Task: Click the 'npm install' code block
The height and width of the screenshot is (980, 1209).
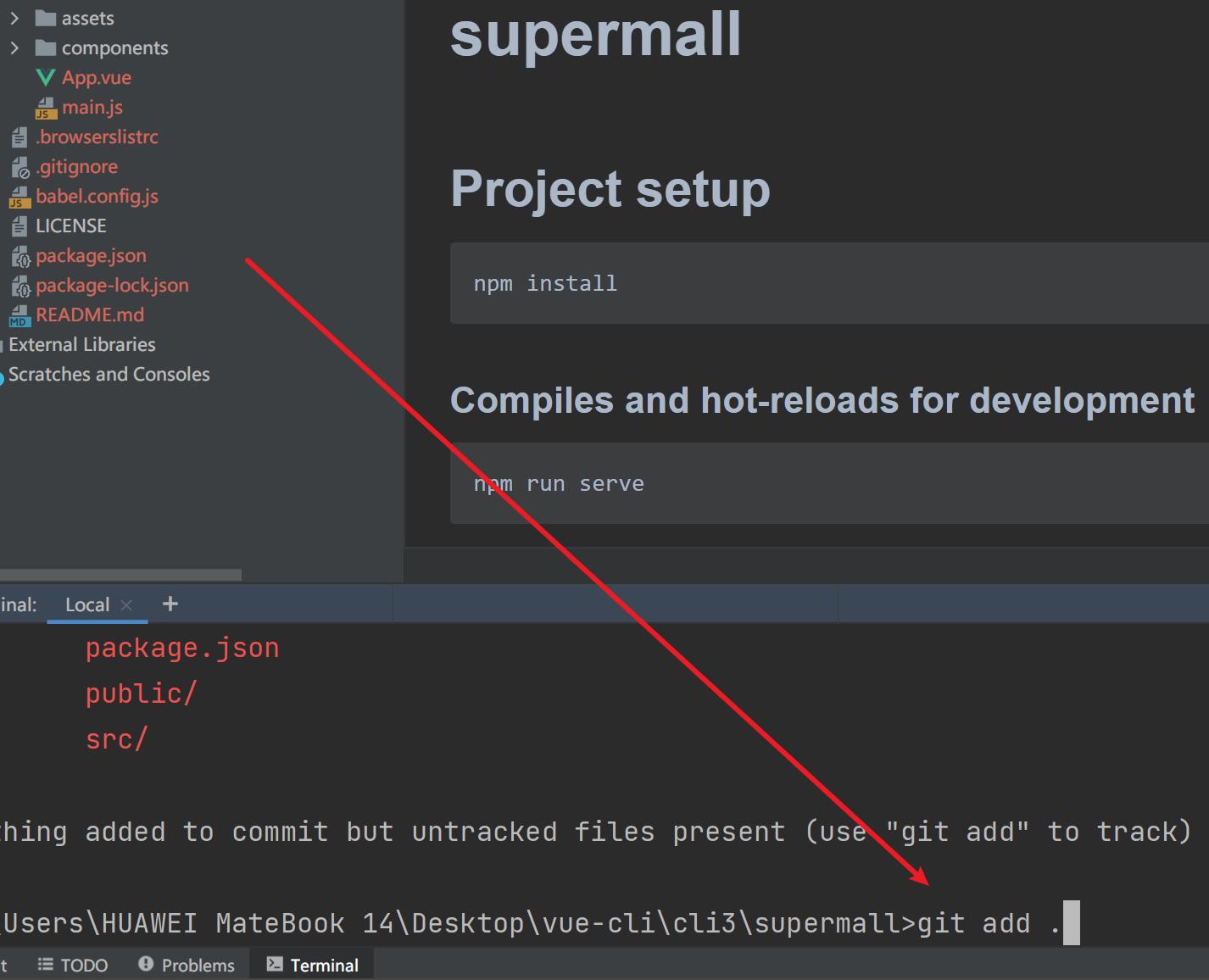Action: (x=829, y=283)
